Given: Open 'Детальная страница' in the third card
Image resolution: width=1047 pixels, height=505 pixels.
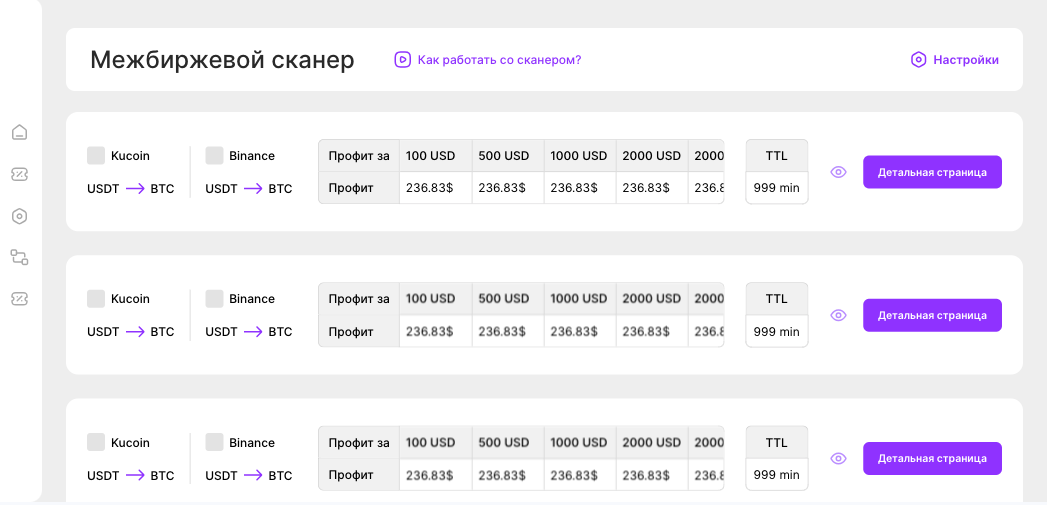Looking at the screenshot, I should [x=932, y=459].
